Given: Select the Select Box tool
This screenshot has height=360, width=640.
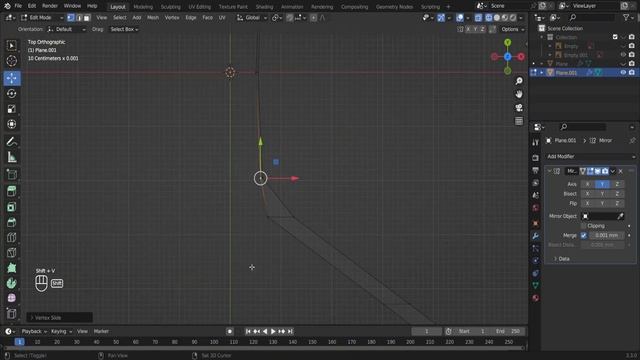Looking at the screenshot, I should click(11, 45).
